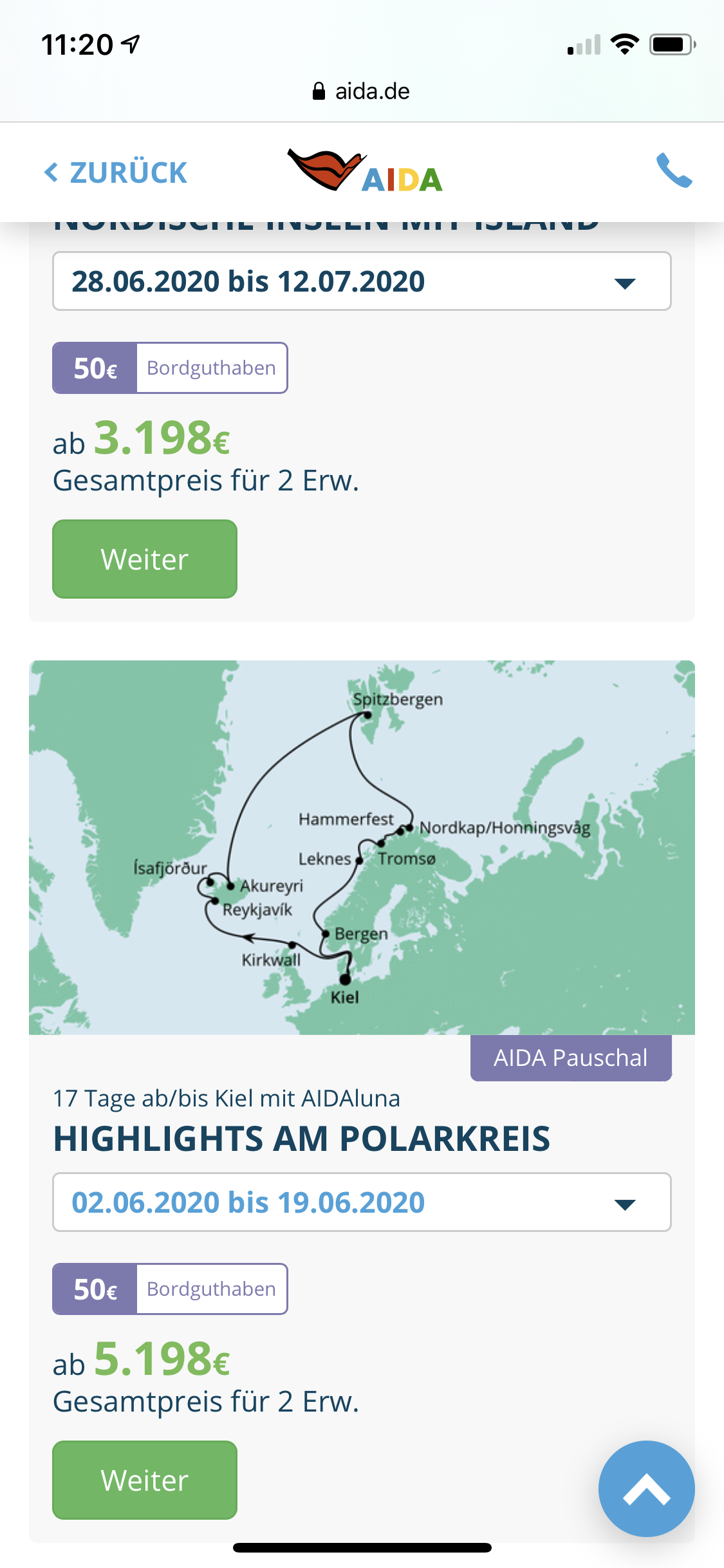Tap the 50€ Bordguthaben badge above 3.198€

coord(170,368)
